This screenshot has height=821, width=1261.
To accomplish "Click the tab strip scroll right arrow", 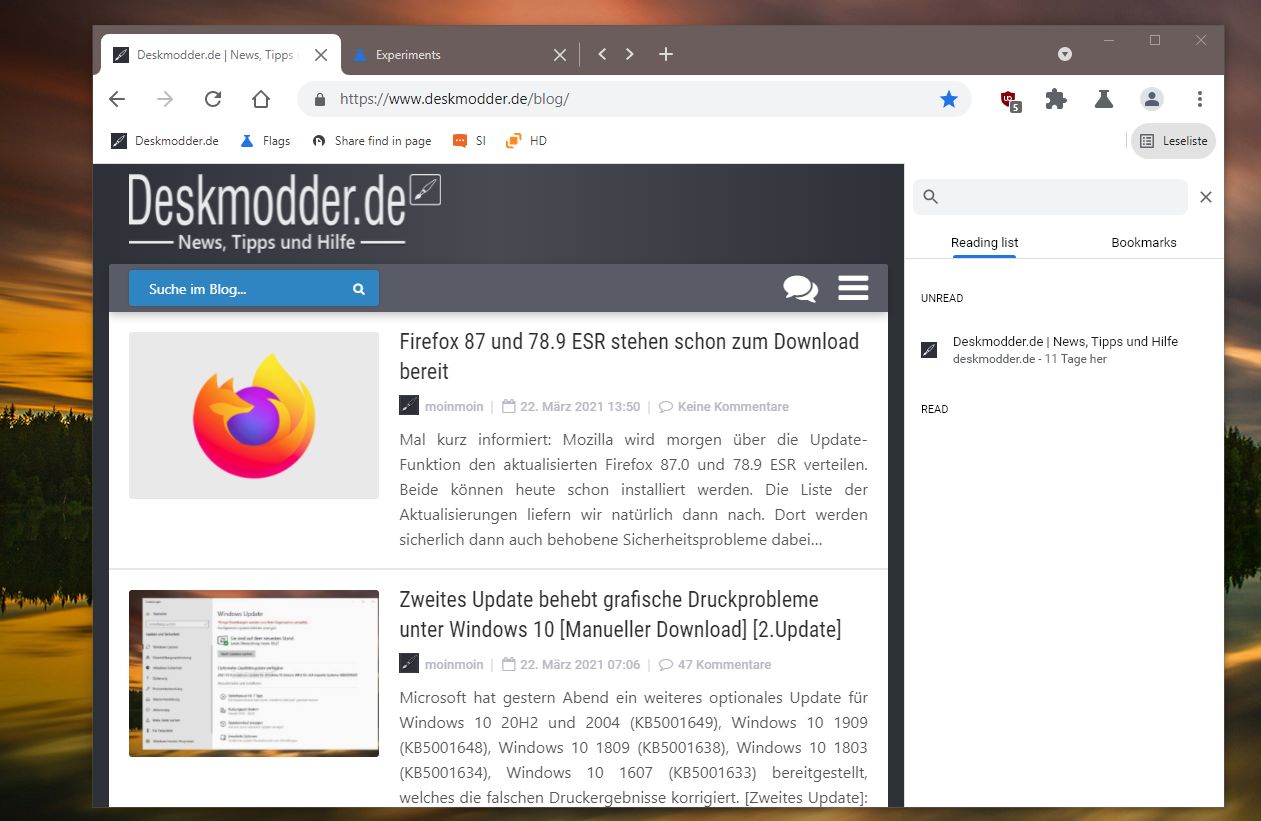I will 630,54.
